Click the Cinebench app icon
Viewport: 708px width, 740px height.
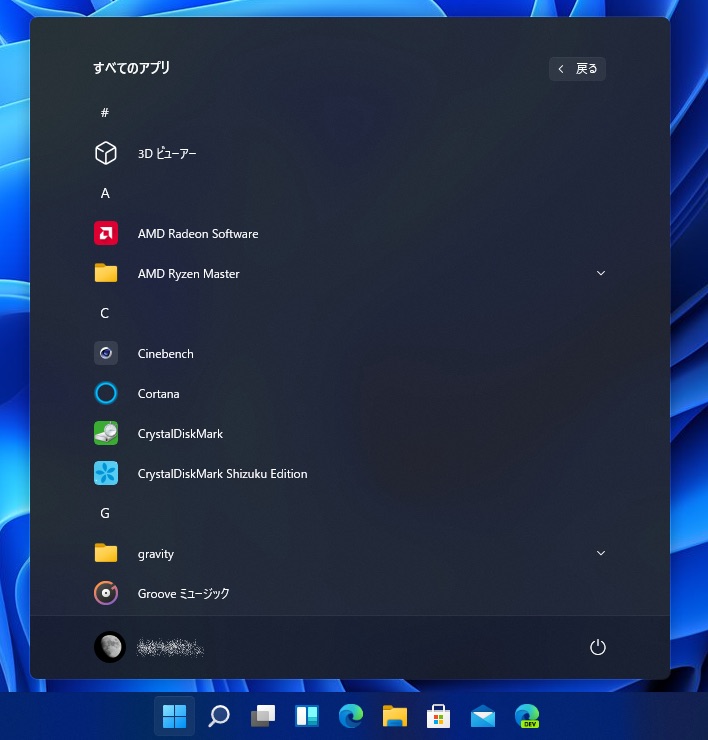click(x=106, y=353)
